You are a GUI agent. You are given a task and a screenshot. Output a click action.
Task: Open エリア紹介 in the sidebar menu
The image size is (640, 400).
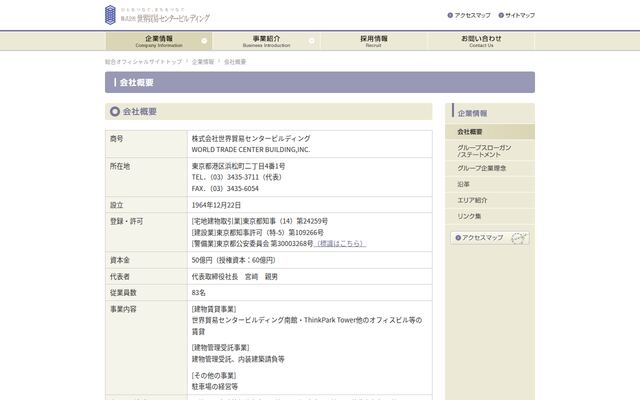coord(490,200)
